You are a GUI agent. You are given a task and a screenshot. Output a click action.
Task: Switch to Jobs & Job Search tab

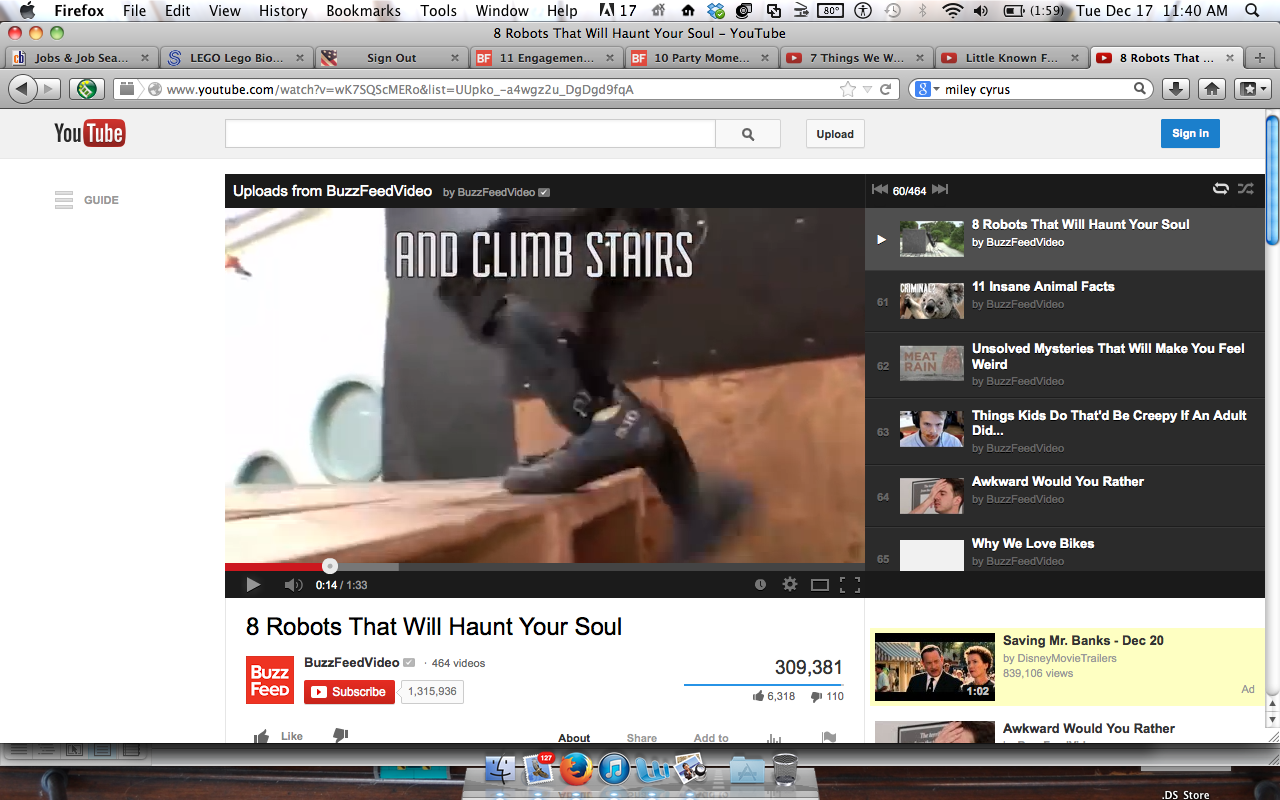(82, 58)
